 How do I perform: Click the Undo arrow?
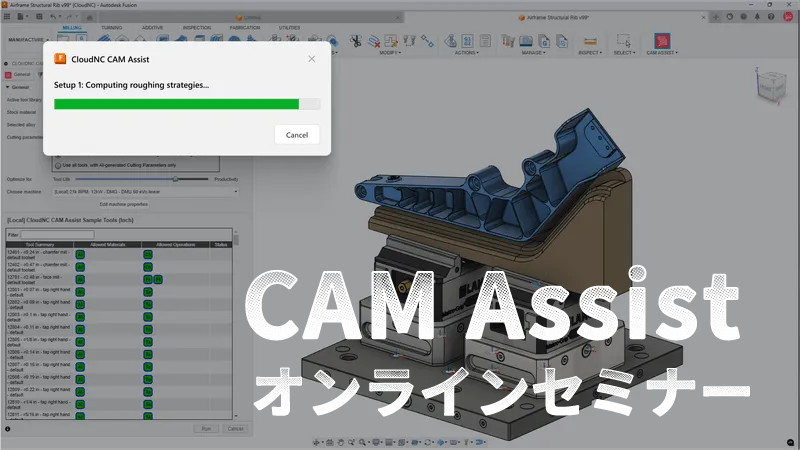coord(54,17)
